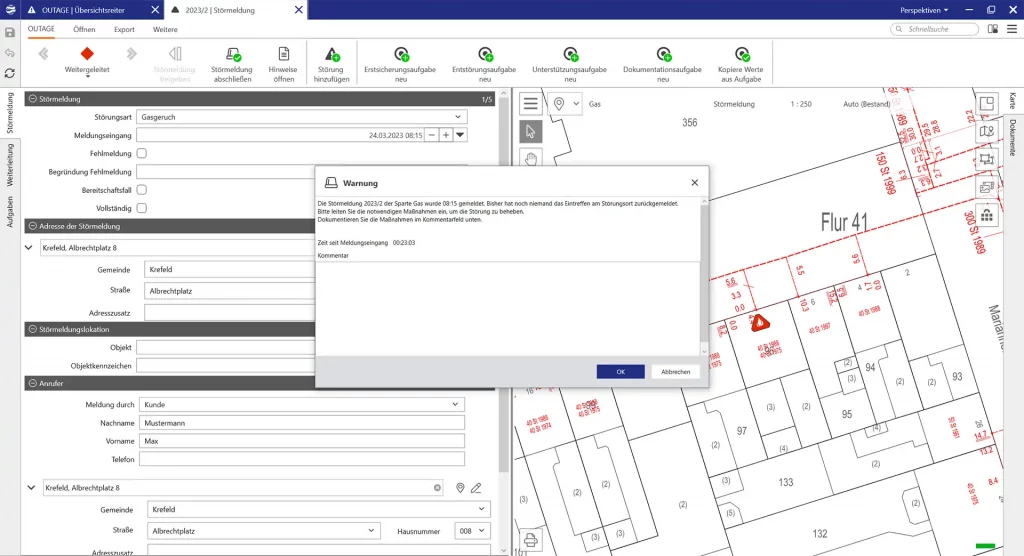Image resolution: width=1024 pixels, height=556 pixels.
Task: Click the Störmeldung abschließen toolbar icon
Action: point(232,55)
